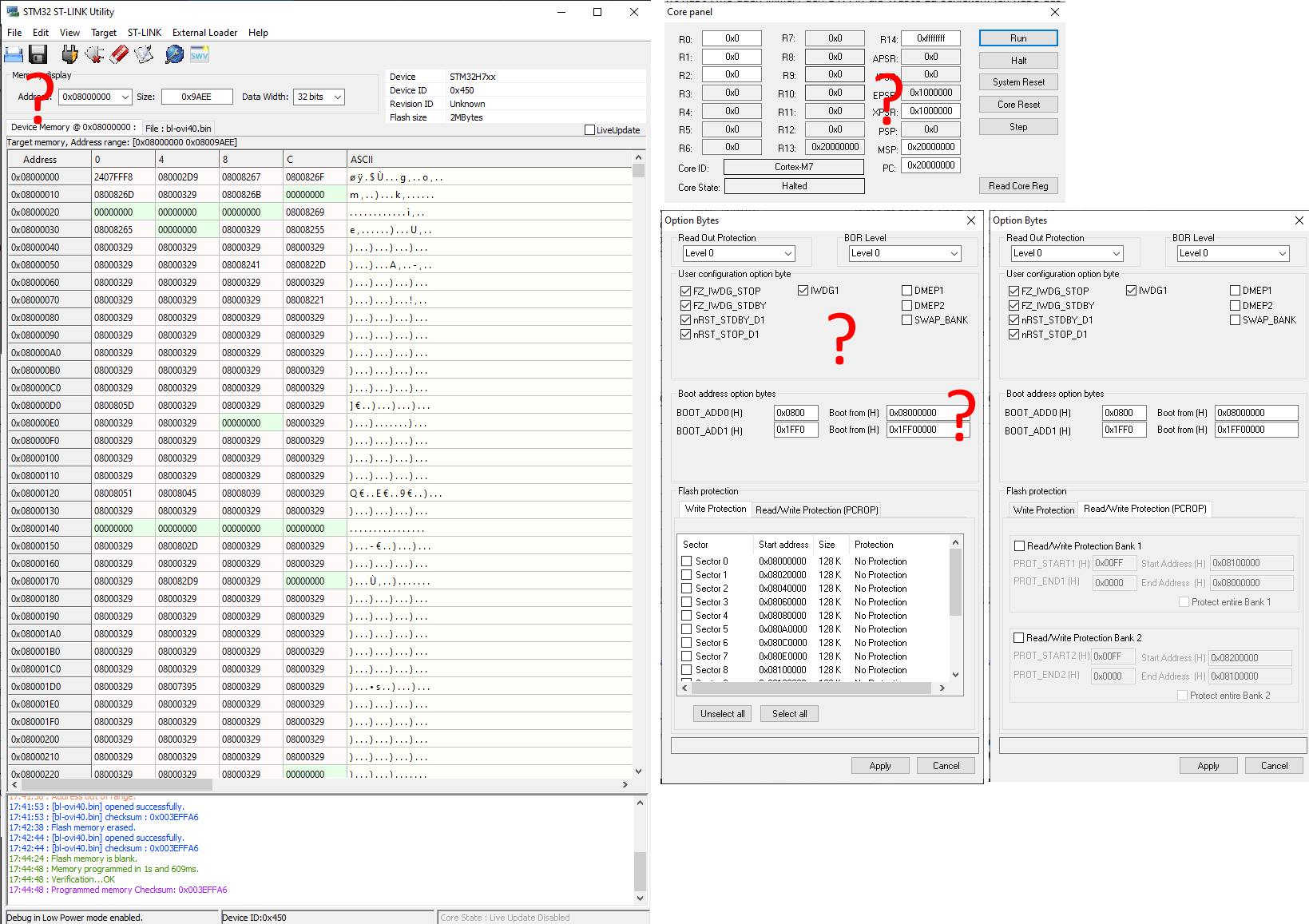1309x924 pixels.
Task: Tick the Sector 0 write protection checkbox
Action: (x=686, y=561)
